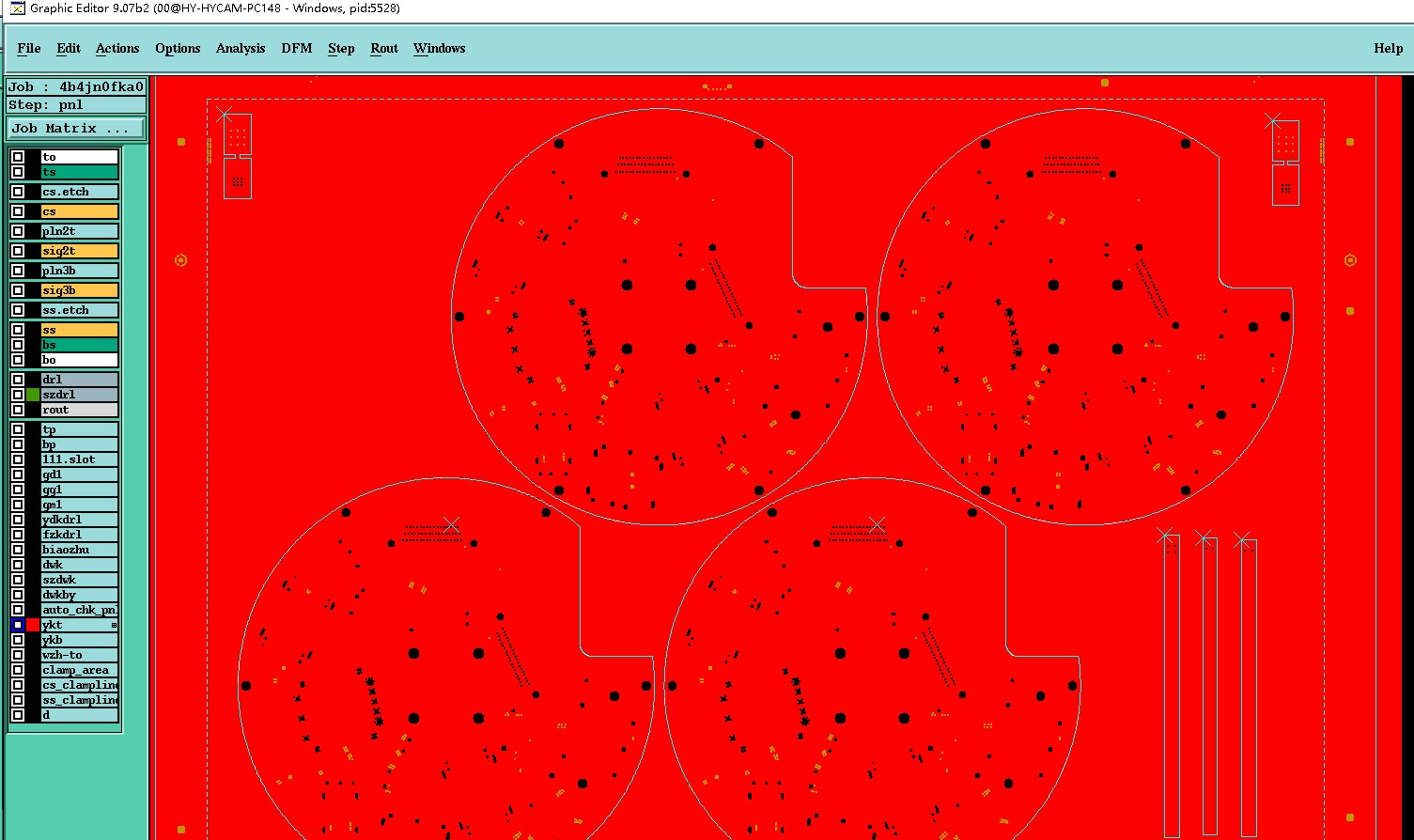
Task: Open the Help menu
Action: [x=1388, y=48]
